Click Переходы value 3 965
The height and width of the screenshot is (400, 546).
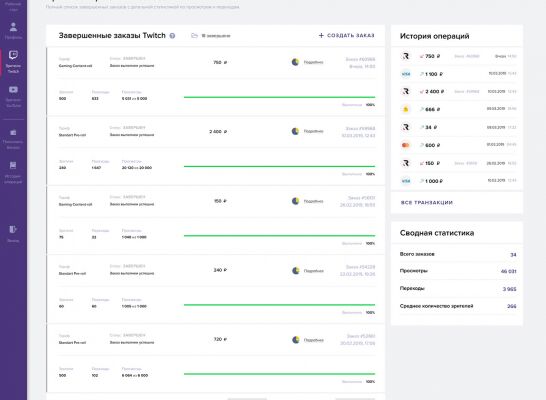(509, 289)
